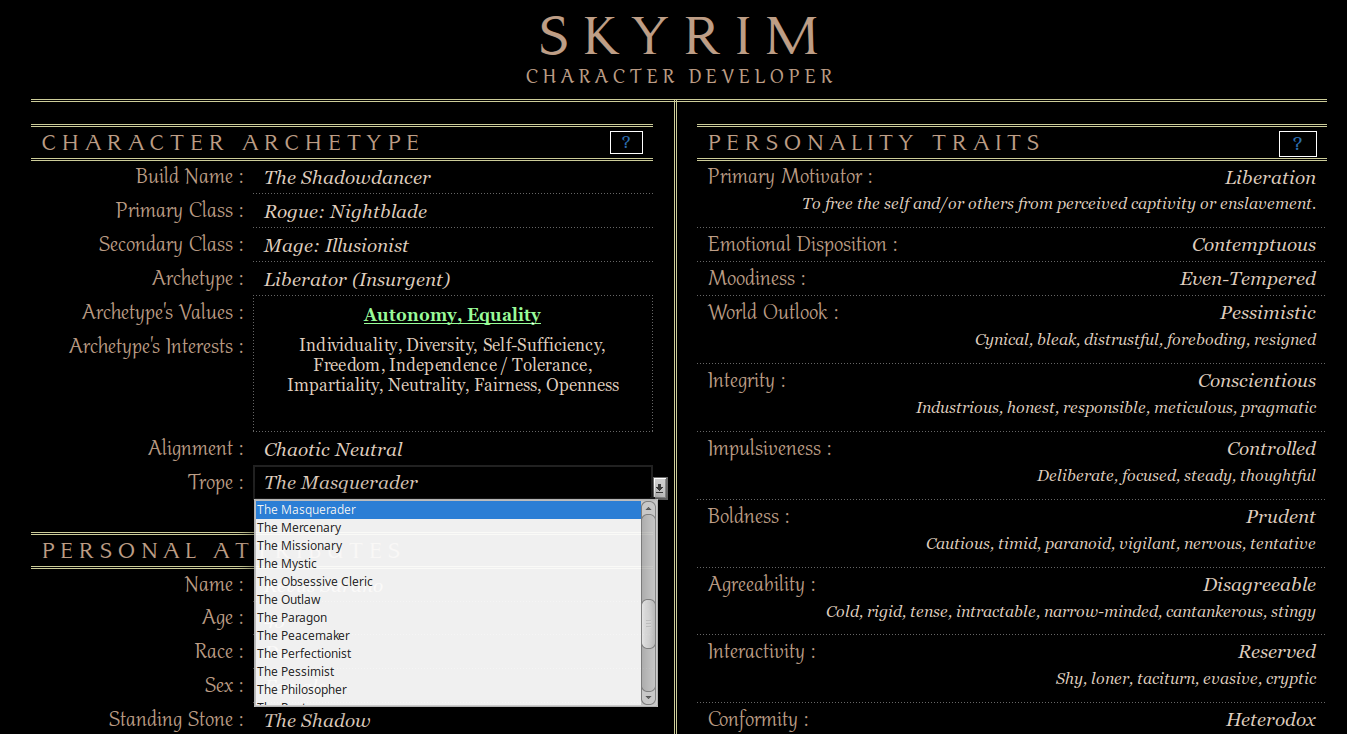Click the Trope dropdown arrow button

[x=660, y=487]
